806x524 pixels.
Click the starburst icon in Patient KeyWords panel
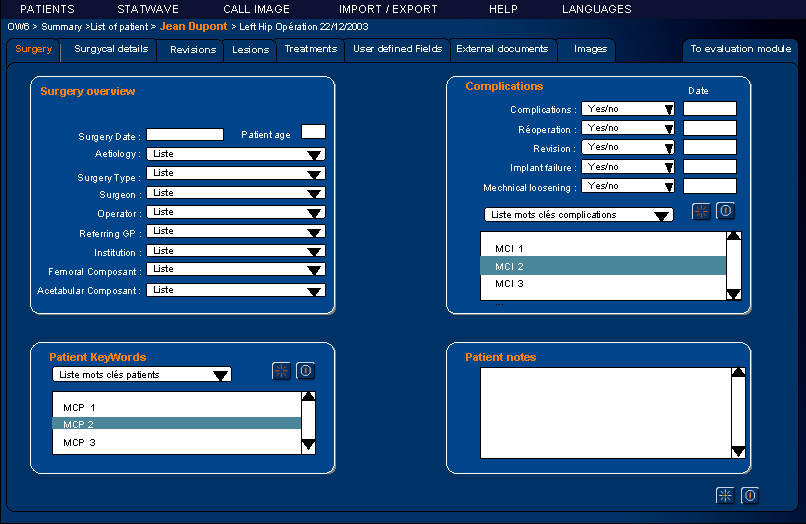pos(281,371)
